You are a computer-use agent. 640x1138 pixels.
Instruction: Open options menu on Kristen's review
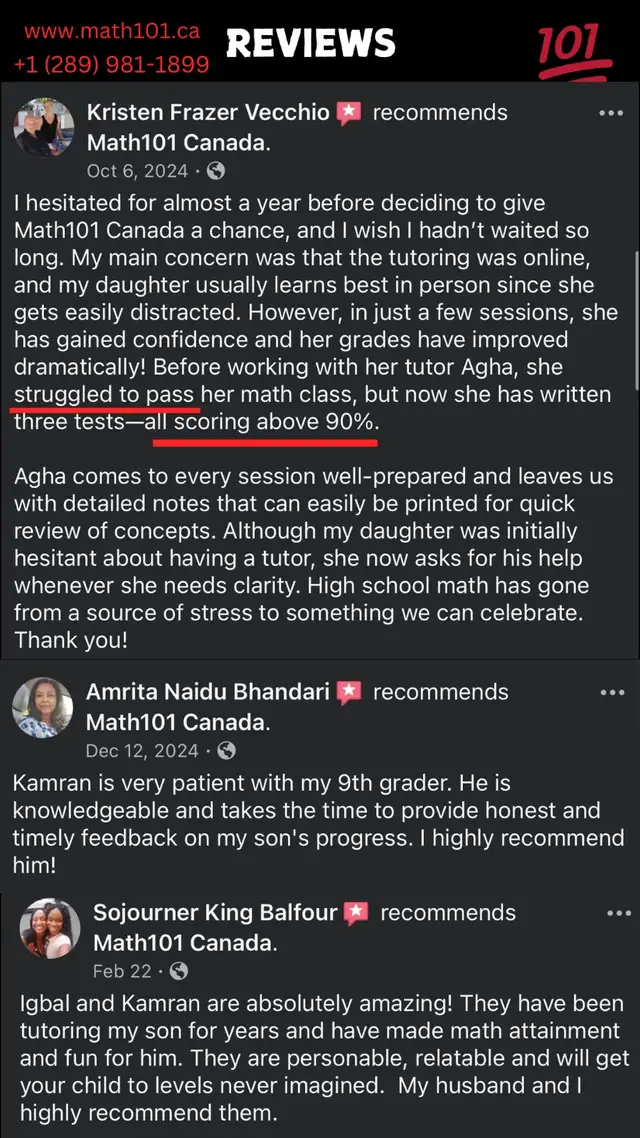click(x=611, y=112)
